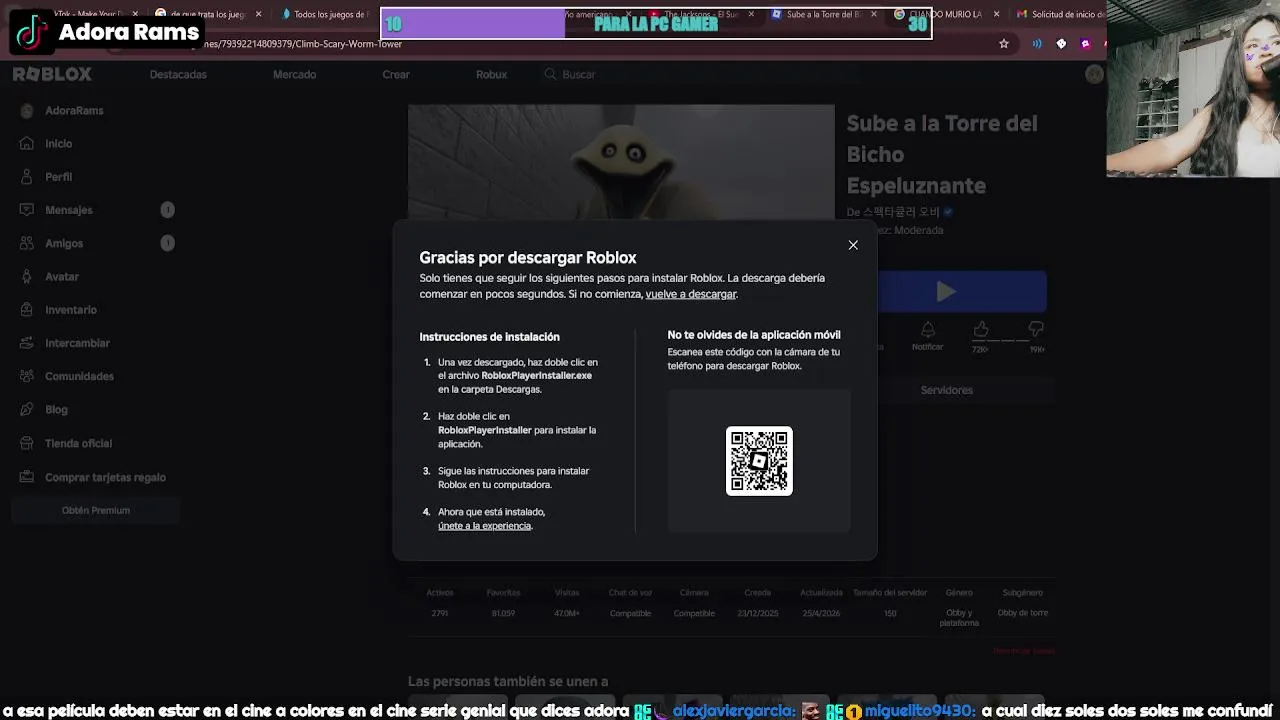Open the Mercado menu
The width and height of the screenshot is (1280, 720).
tap(294, 75)
